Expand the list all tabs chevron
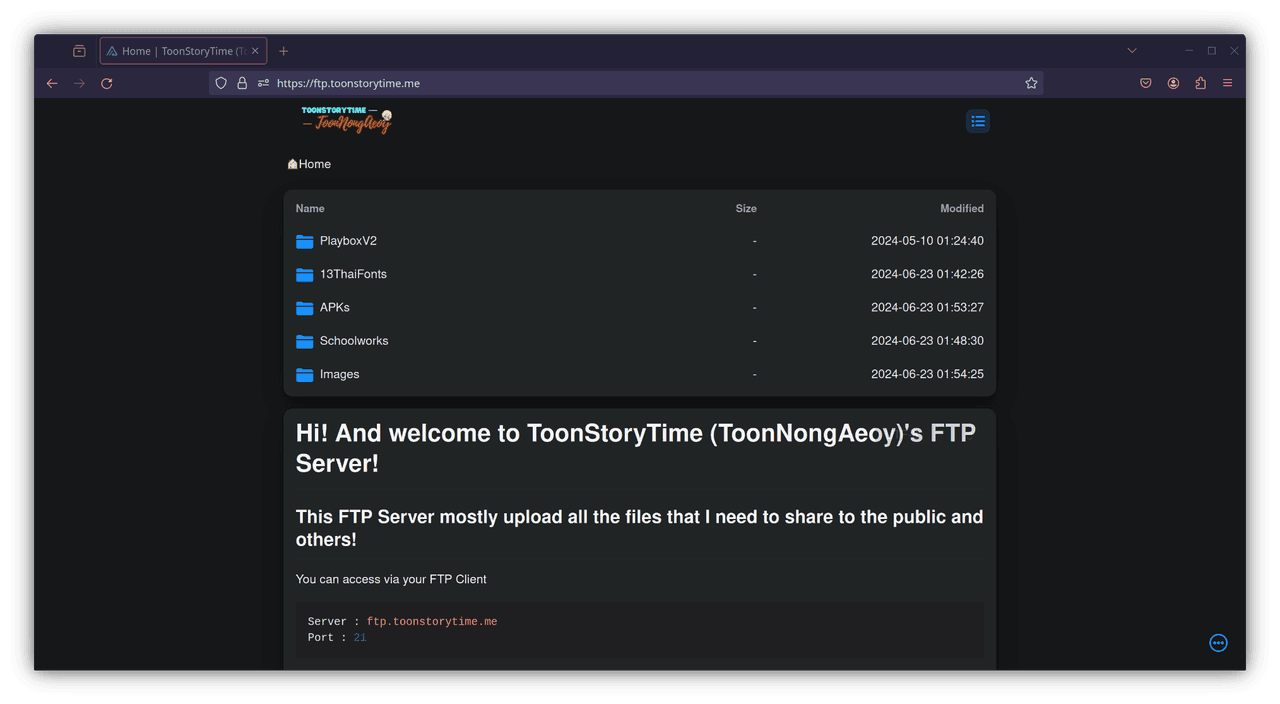 [1132, 51]
